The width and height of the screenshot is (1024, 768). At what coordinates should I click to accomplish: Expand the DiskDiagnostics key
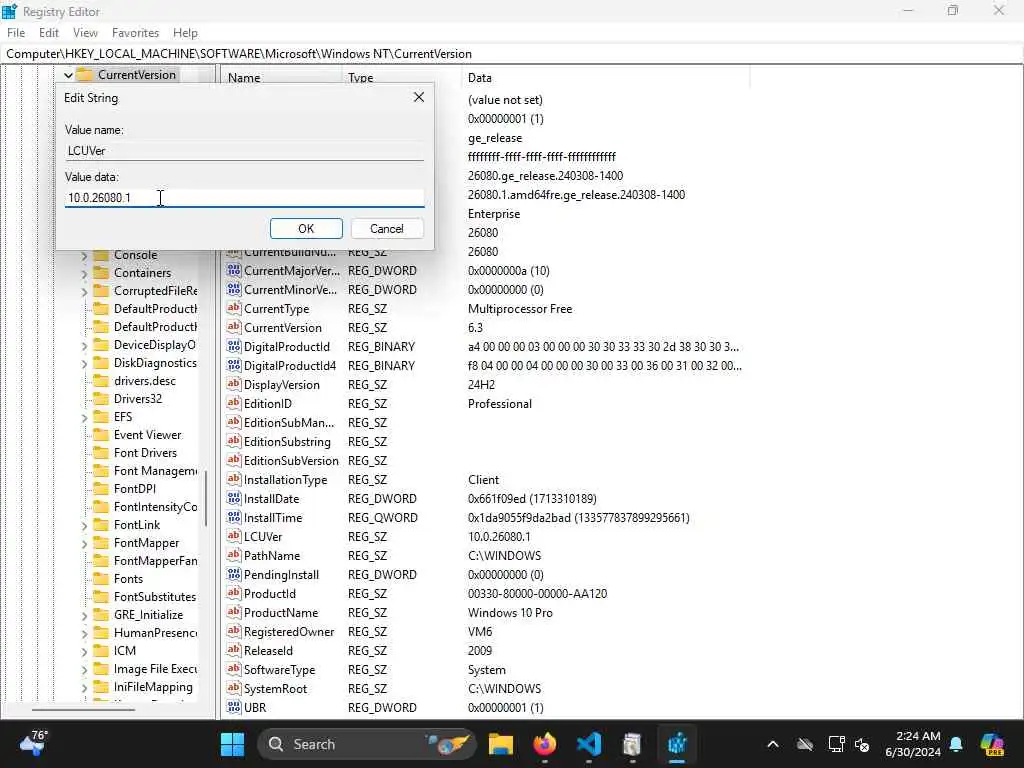point(84,364)
